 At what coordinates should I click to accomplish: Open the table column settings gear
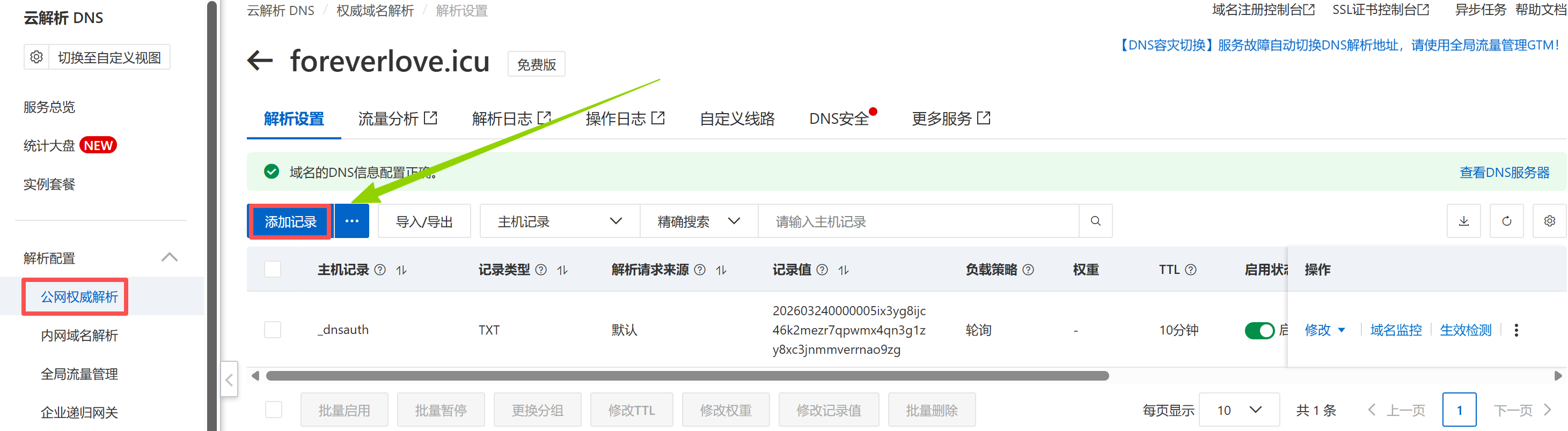pos(1550,221)
